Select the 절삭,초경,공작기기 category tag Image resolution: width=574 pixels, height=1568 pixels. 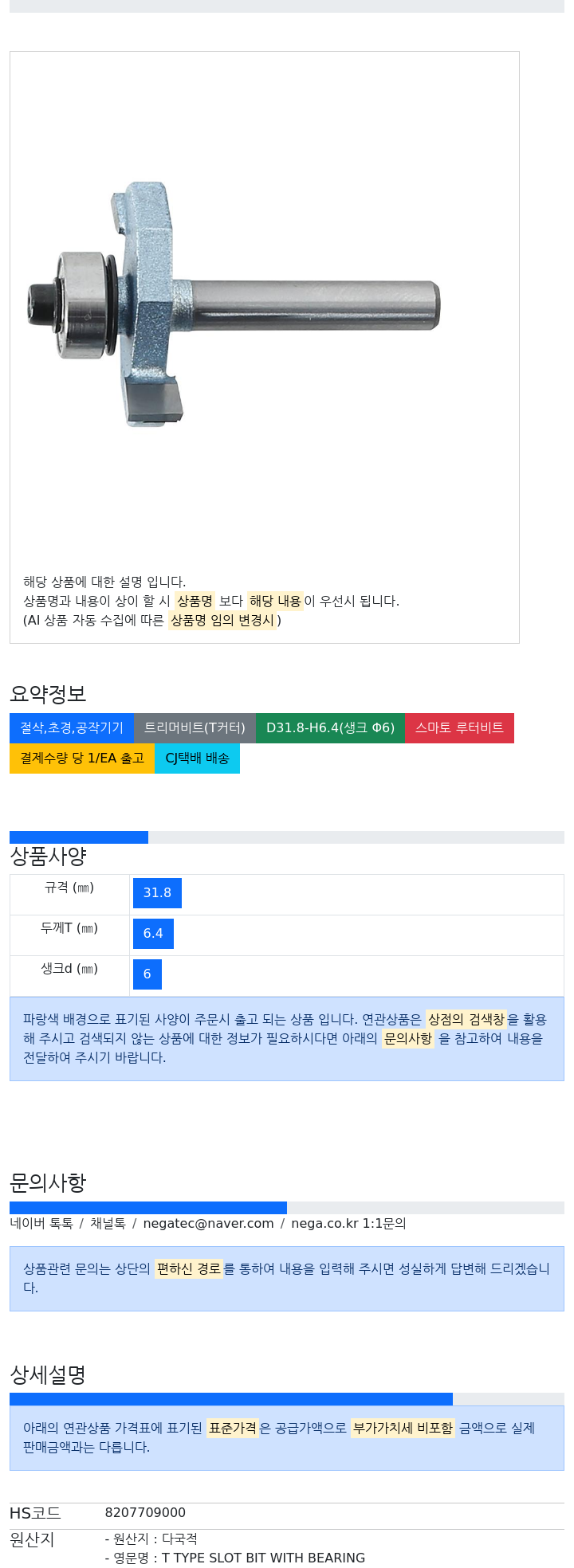click(x=72, y=728)
